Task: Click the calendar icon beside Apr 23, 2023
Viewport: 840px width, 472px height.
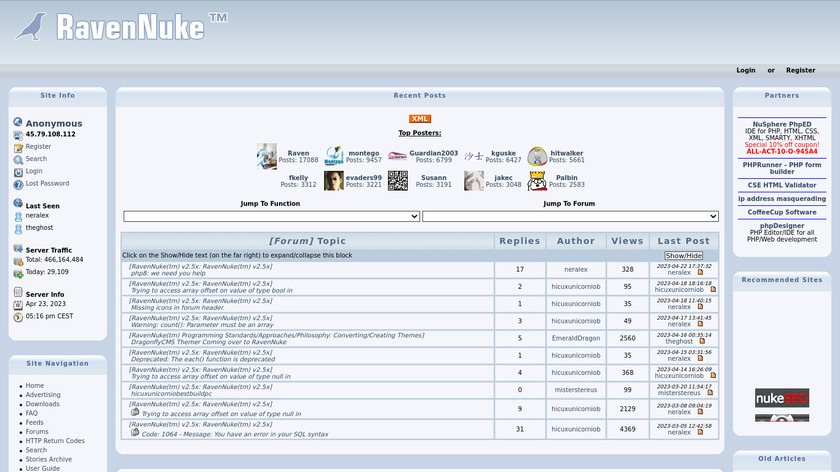Action: coord(18,305)
